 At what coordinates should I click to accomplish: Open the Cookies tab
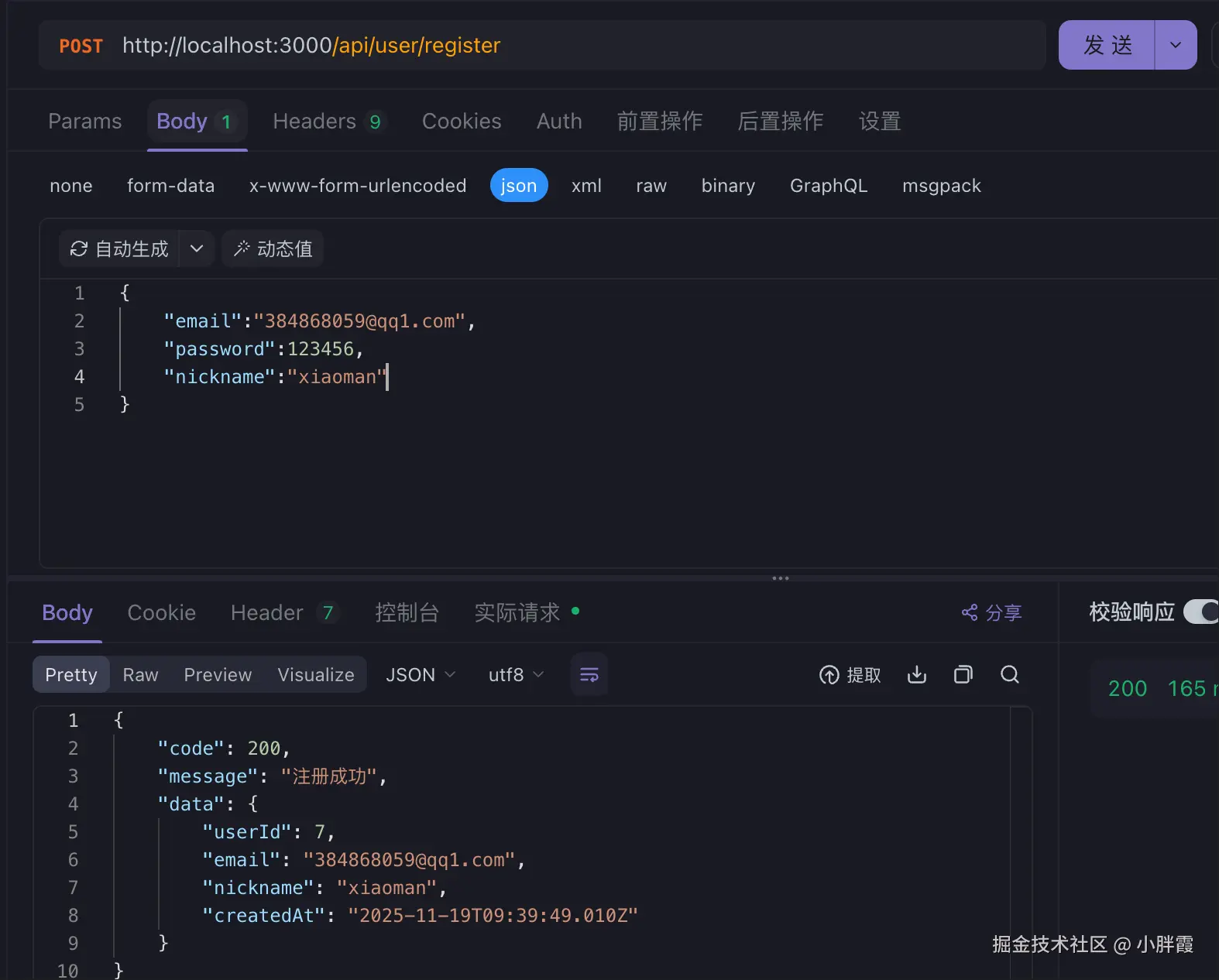point(462,122)
